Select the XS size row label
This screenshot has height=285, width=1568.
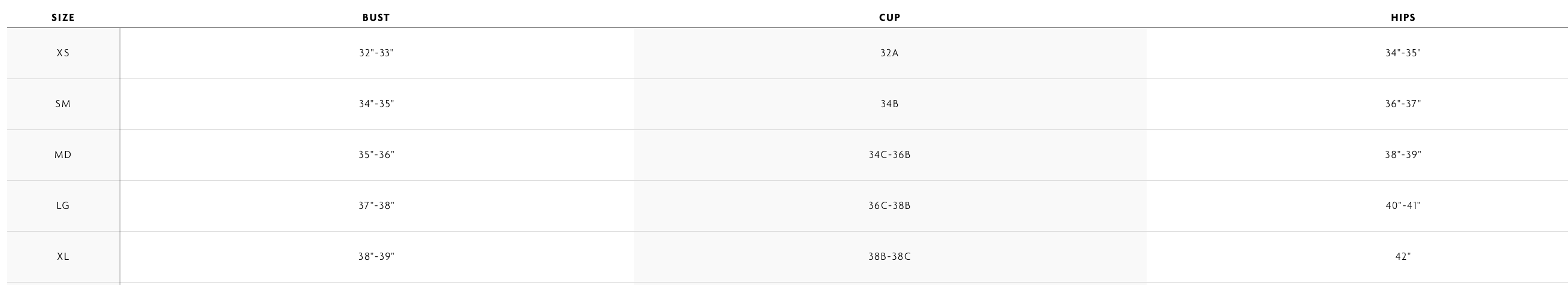pos(63,53)
